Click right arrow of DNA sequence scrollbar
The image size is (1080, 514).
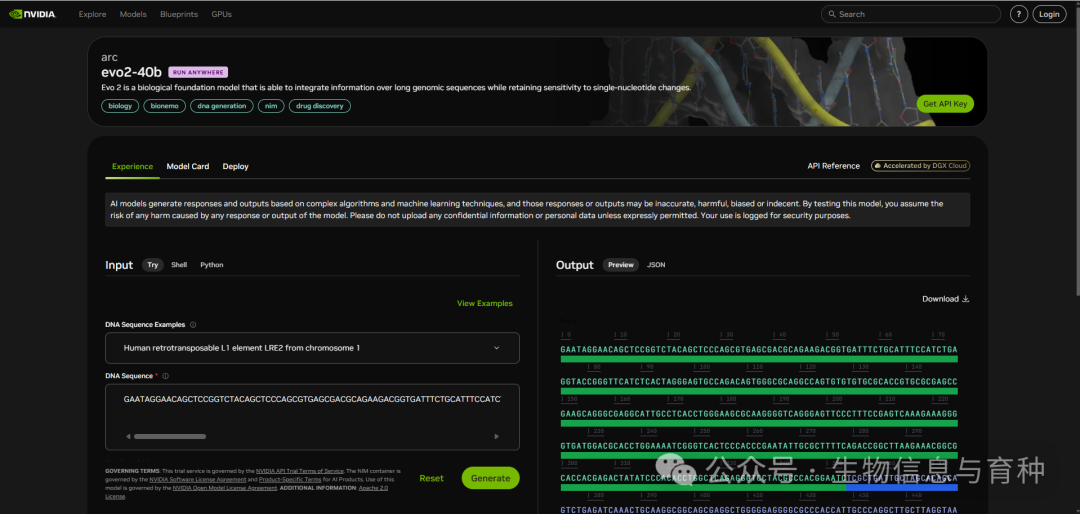497,437
